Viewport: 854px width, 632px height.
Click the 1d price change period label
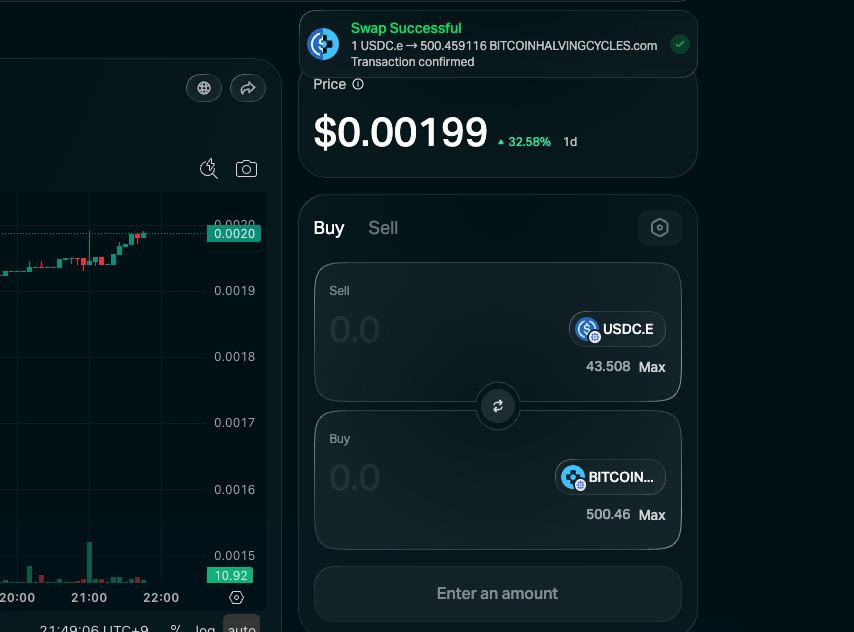pyautogui.click(x=570, y=142)
